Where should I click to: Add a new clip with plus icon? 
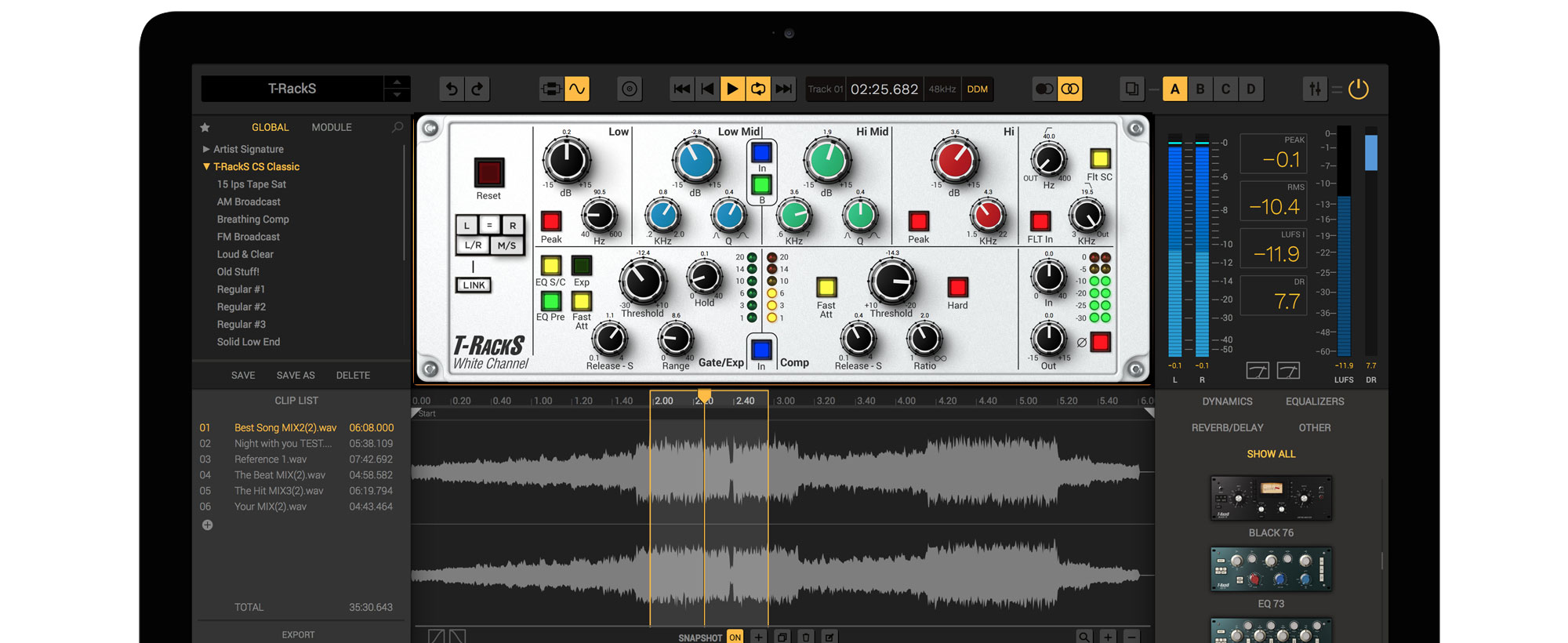click(x=207, y=525)
